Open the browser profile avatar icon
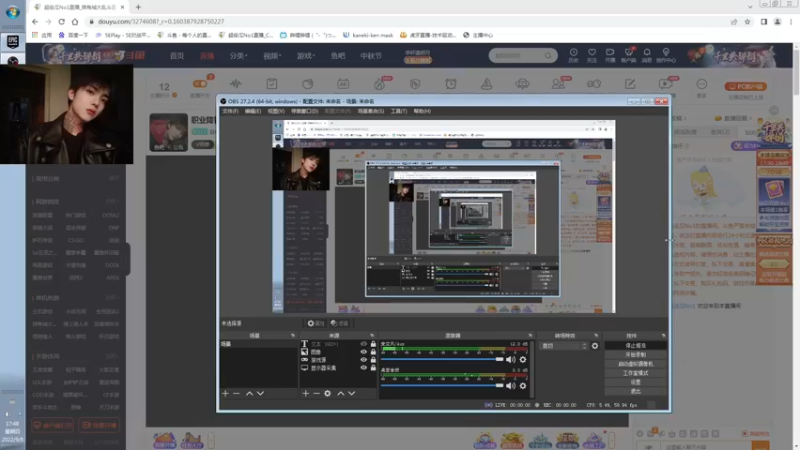 click(x=778, y=21)
